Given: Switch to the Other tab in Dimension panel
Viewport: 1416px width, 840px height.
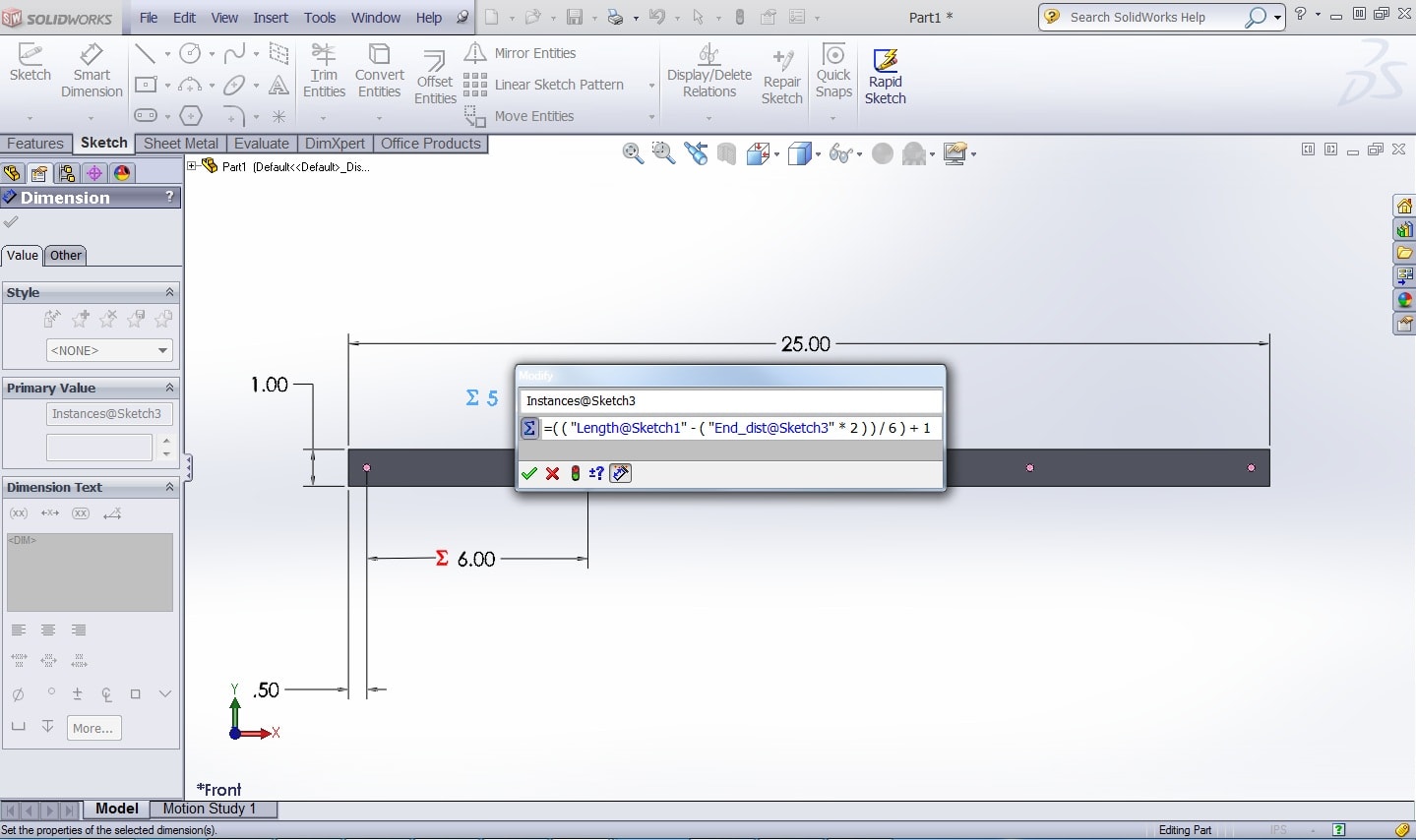Looking at the screenshot, I should pyautogui.click(x=66, y=256).
